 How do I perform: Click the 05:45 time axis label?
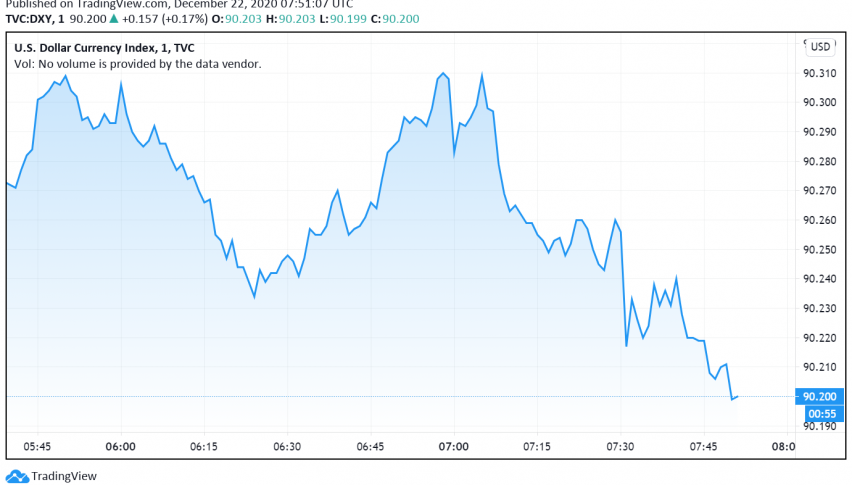click(37, 446)
